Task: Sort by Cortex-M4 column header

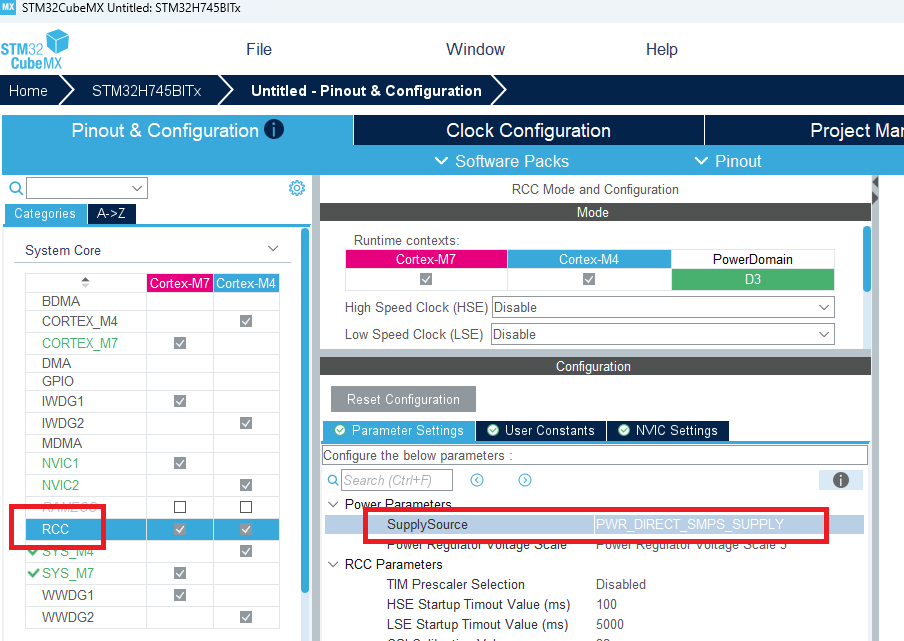Action: click(x=246, y=283)
